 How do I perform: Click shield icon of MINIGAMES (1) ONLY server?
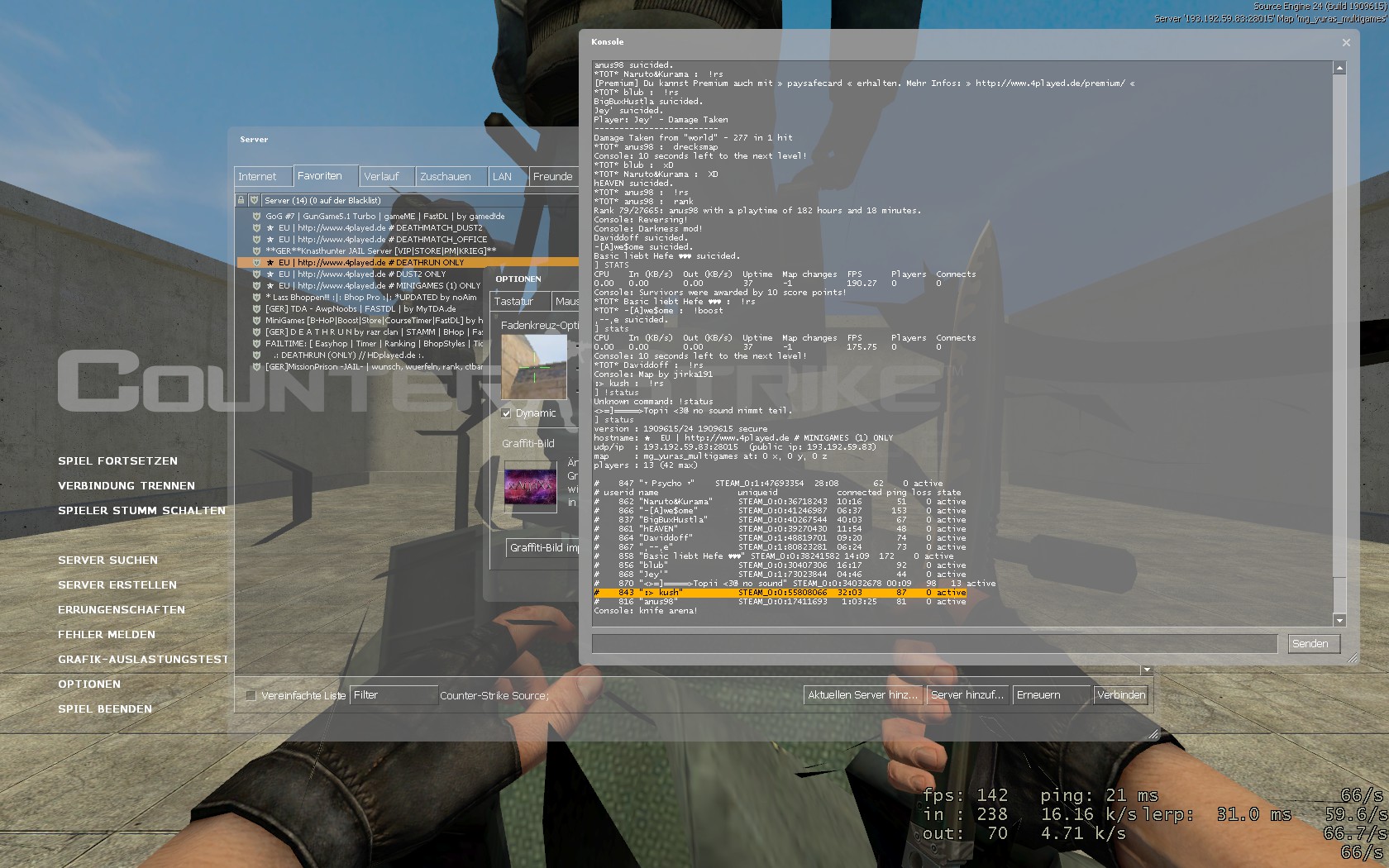pyautogui.click(x=256, y=285)
